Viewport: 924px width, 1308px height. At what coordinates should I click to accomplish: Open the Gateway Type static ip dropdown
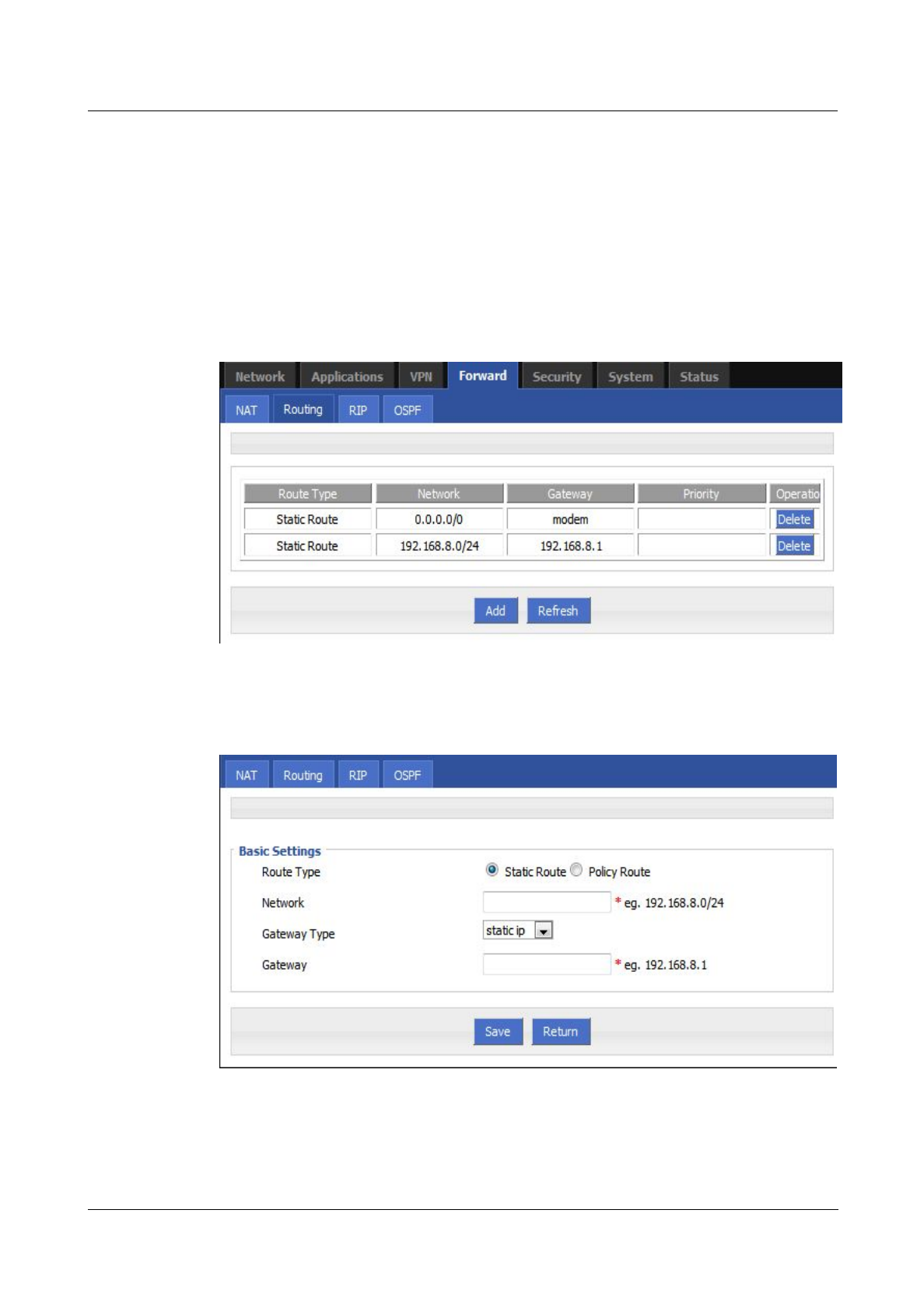[x=518, y=931]
